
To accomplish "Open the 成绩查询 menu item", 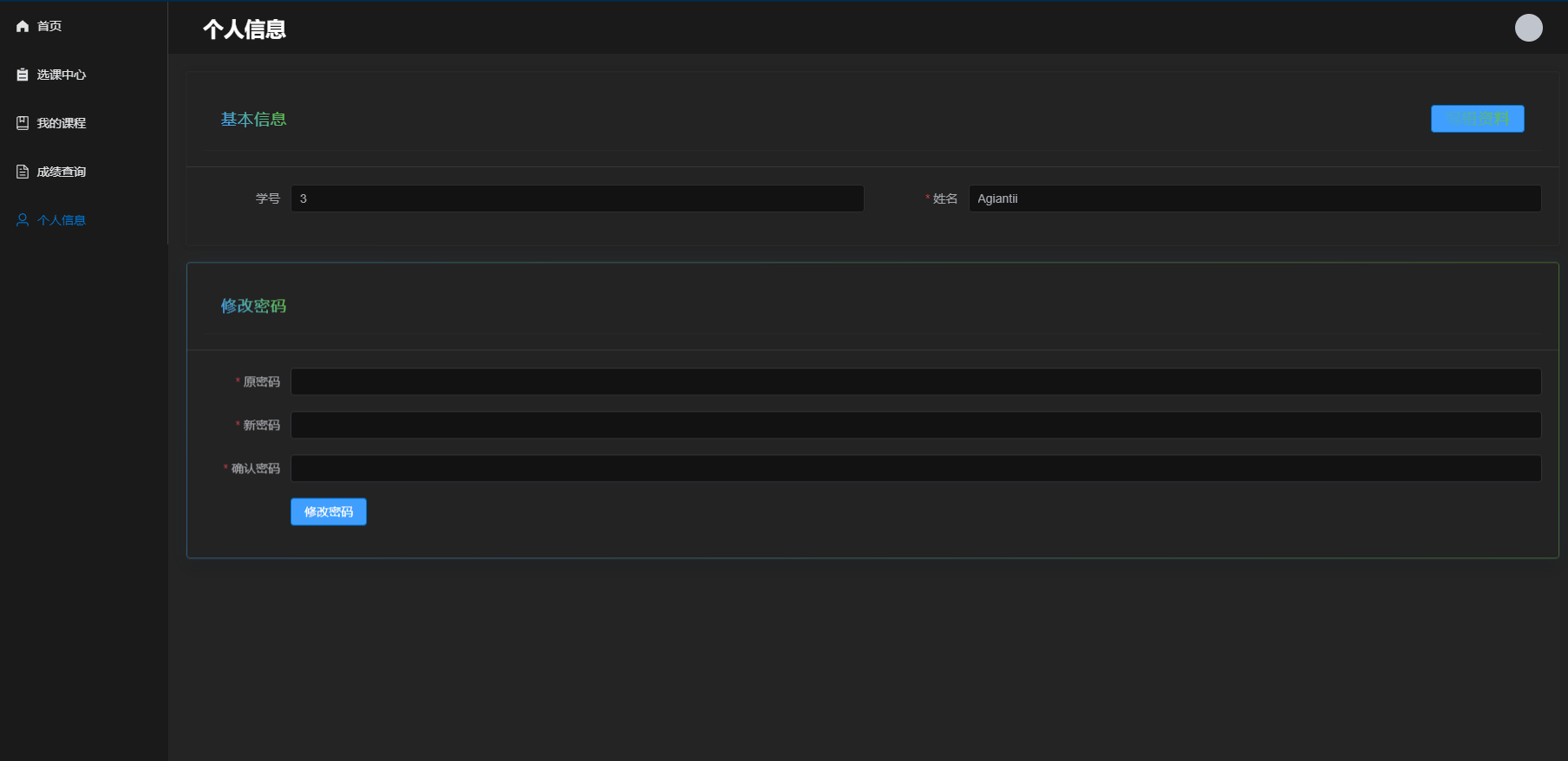I will (62, 172).
